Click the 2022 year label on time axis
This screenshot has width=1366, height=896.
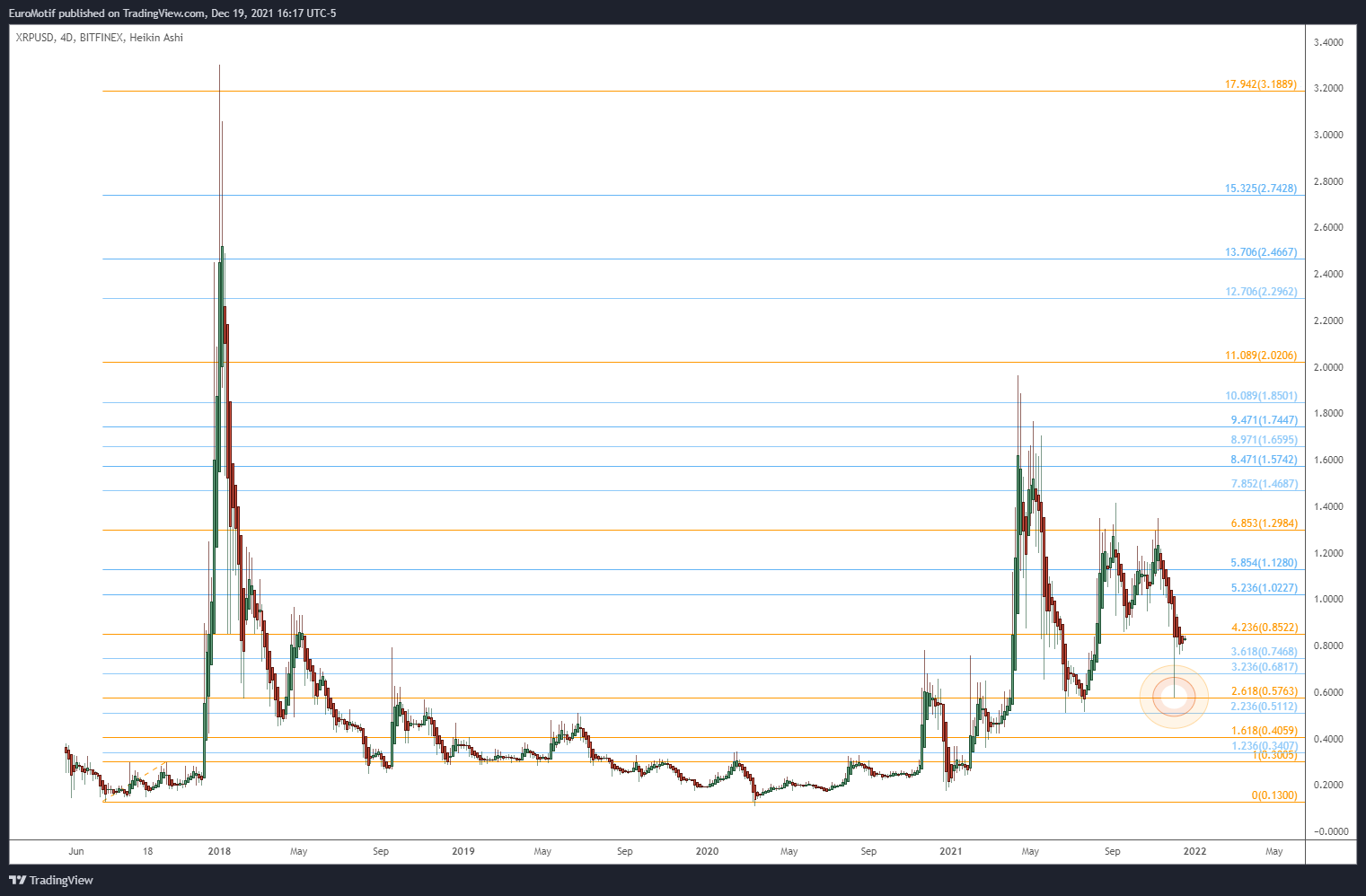click(1194, 851)
